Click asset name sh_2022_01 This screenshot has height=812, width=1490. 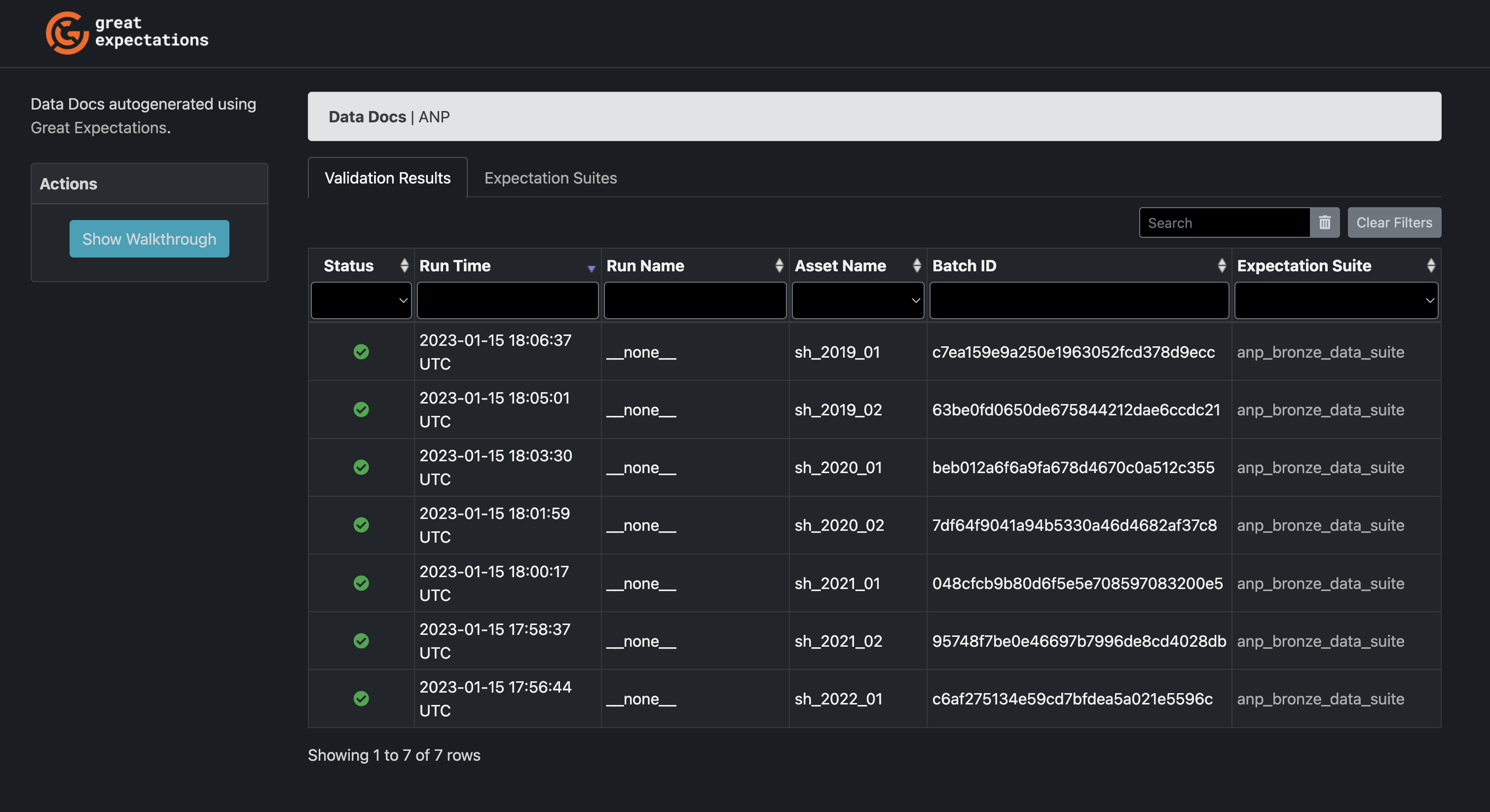838,699
